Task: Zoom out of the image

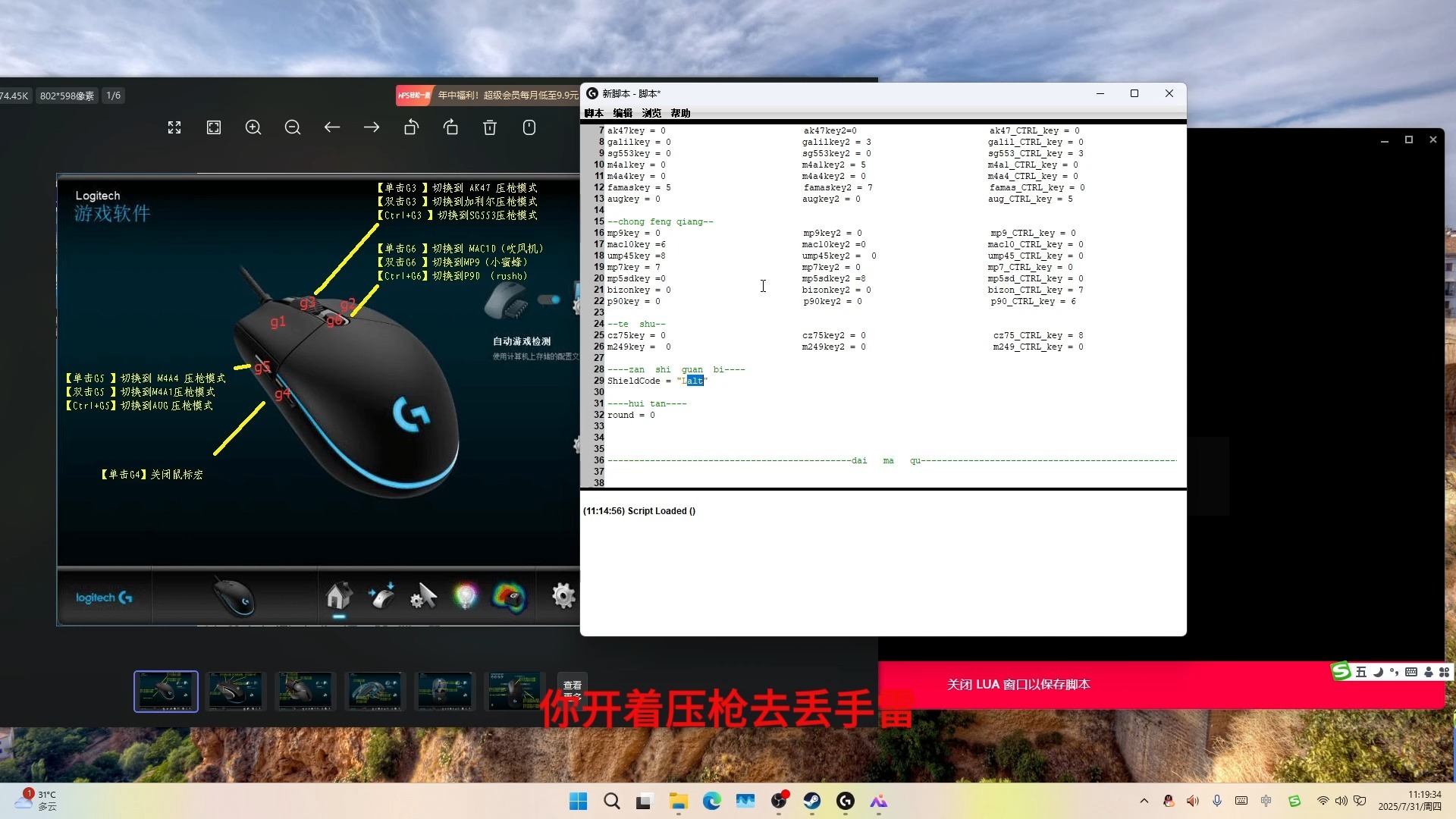Action: 293,127
